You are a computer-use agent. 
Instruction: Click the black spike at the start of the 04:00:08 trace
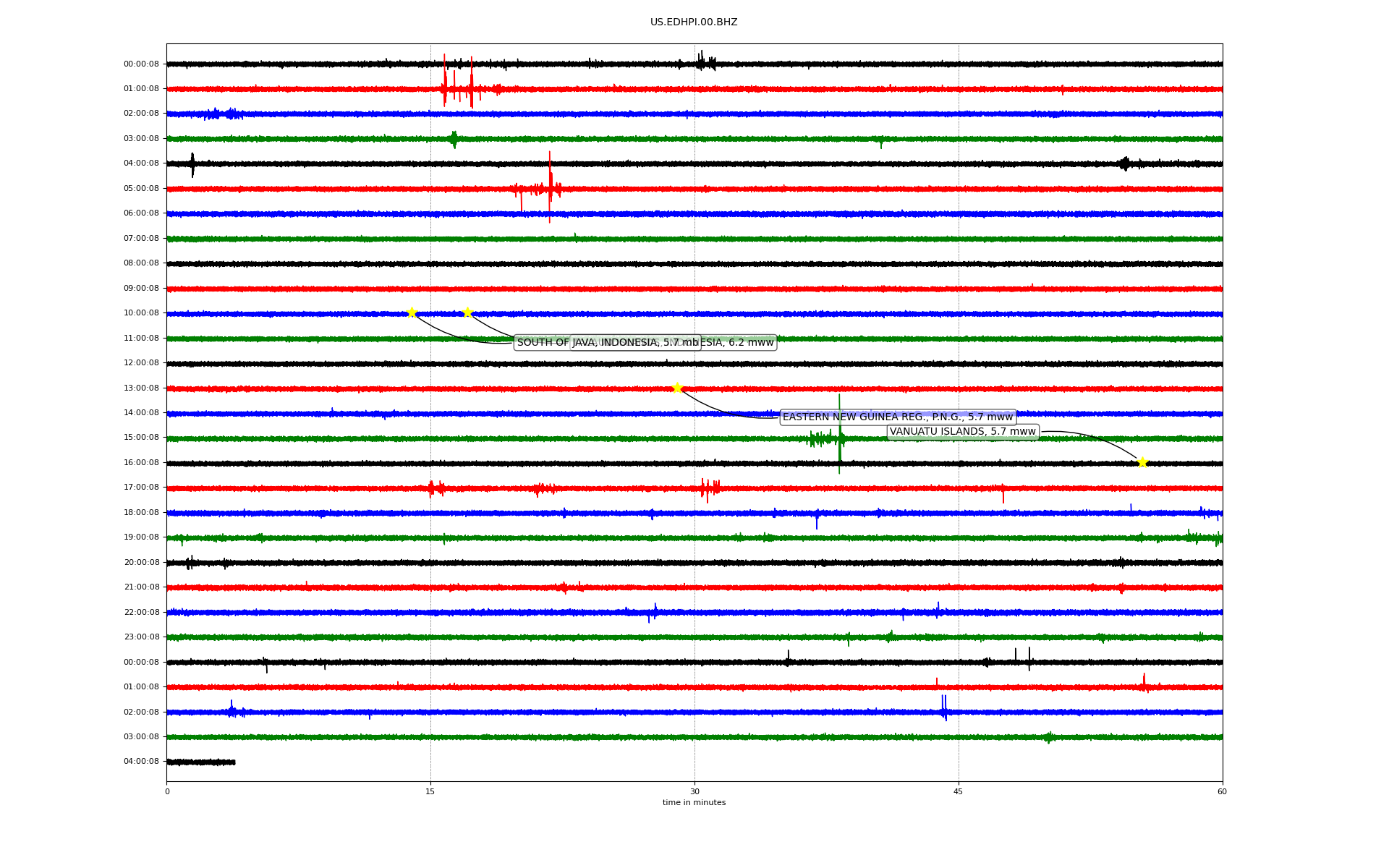pos(192,165)
